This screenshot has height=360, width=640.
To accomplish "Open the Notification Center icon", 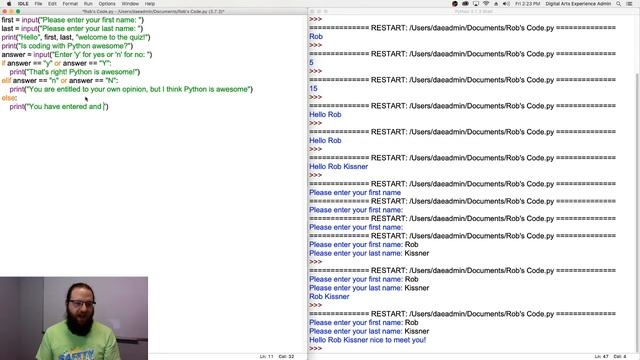I will click(629, 4).
